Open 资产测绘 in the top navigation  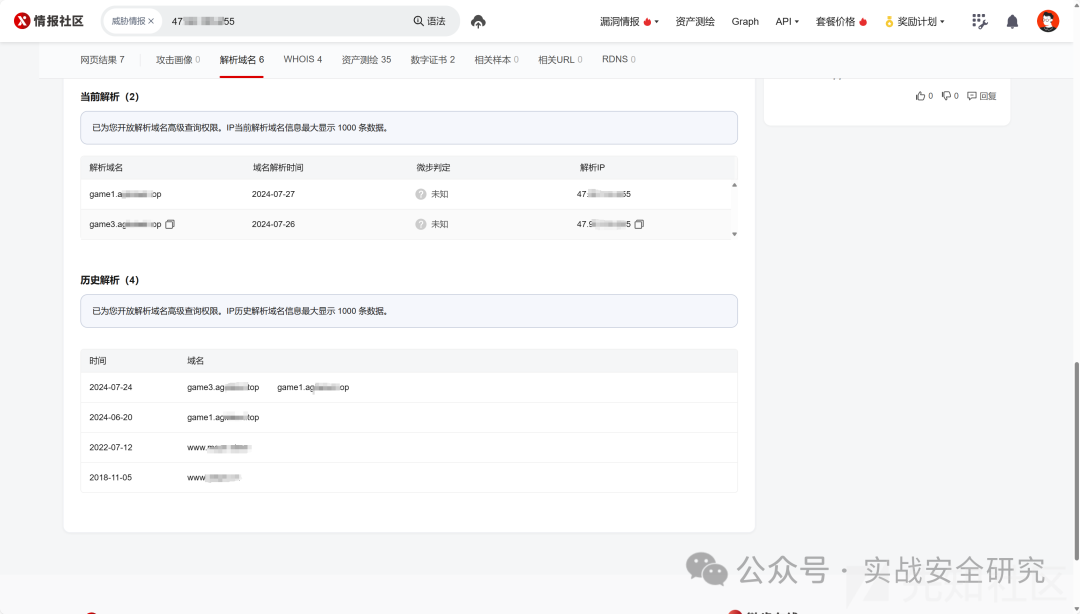pos(695,21)
